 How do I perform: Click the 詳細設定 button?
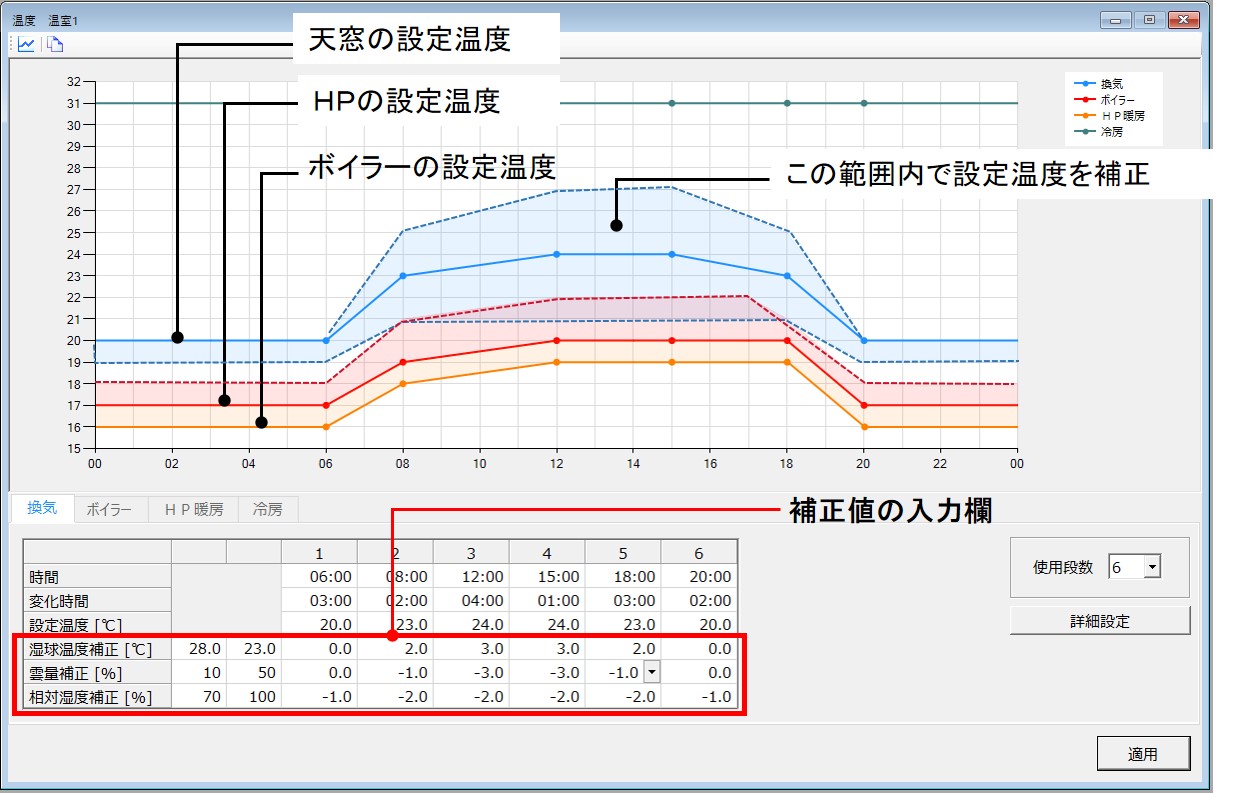[x=1100, y=621]
